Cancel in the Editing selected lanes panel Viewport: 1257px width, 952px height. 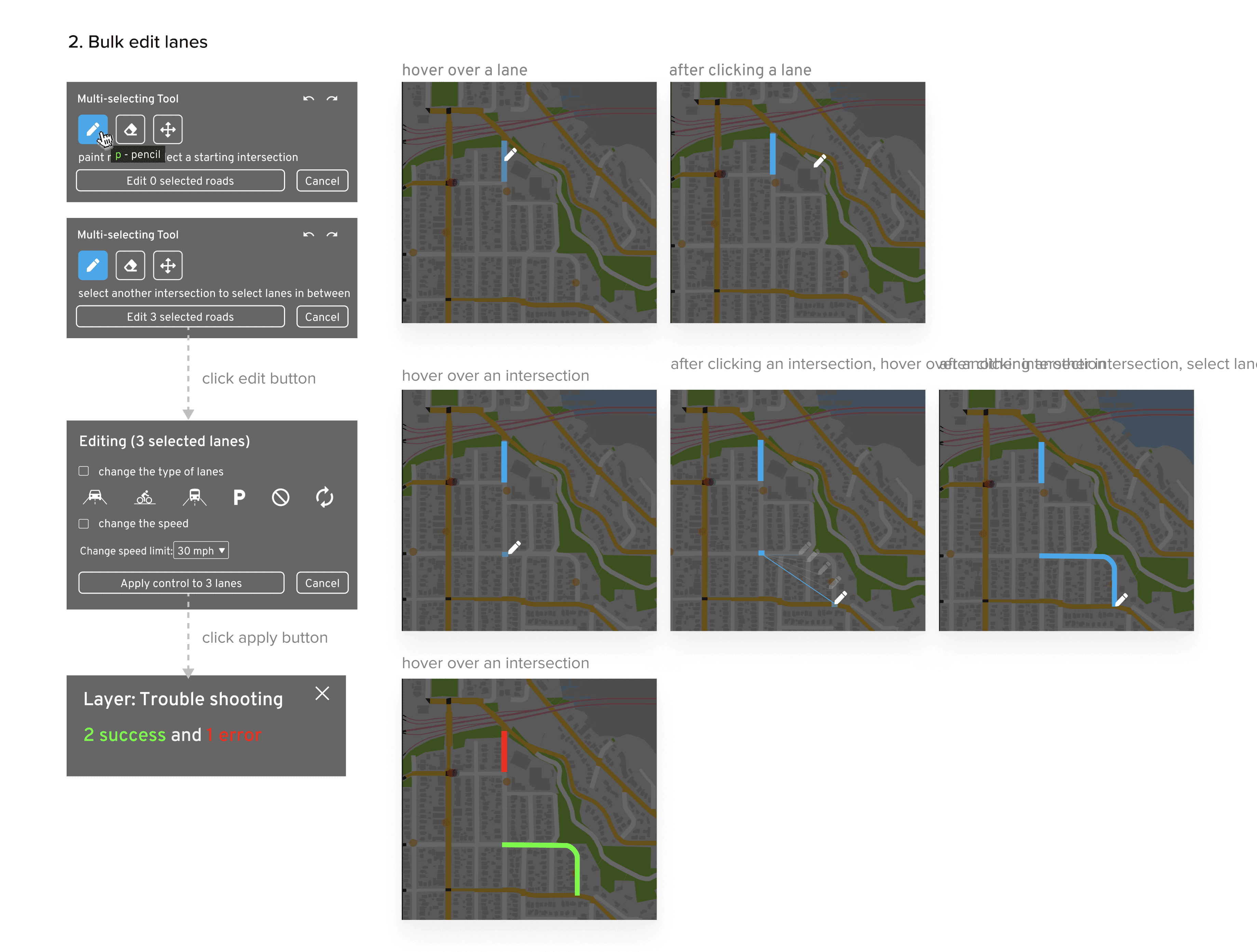[322, 583]
